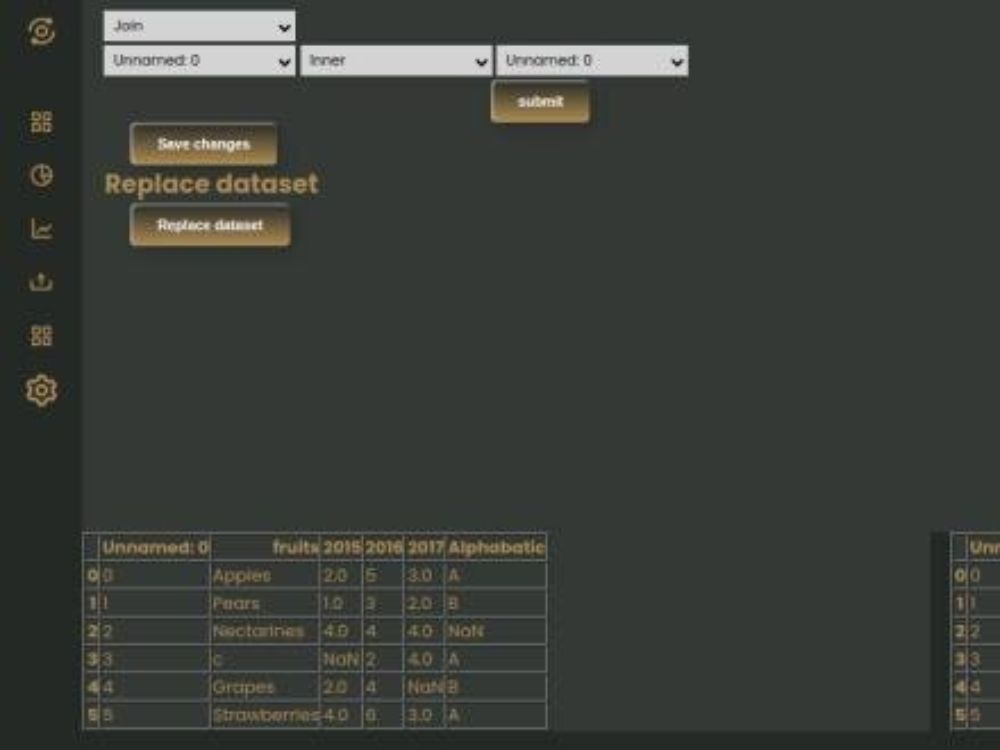Click the fruits column header
This screenshot has width=1000, height=750.
(265, 547)
